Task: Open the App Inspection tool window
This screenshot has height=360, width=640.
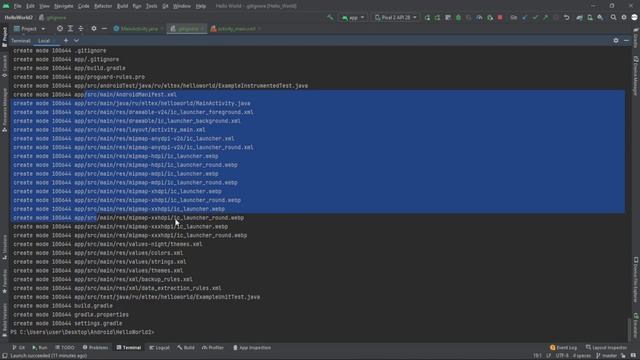Action: coord(252,347)
